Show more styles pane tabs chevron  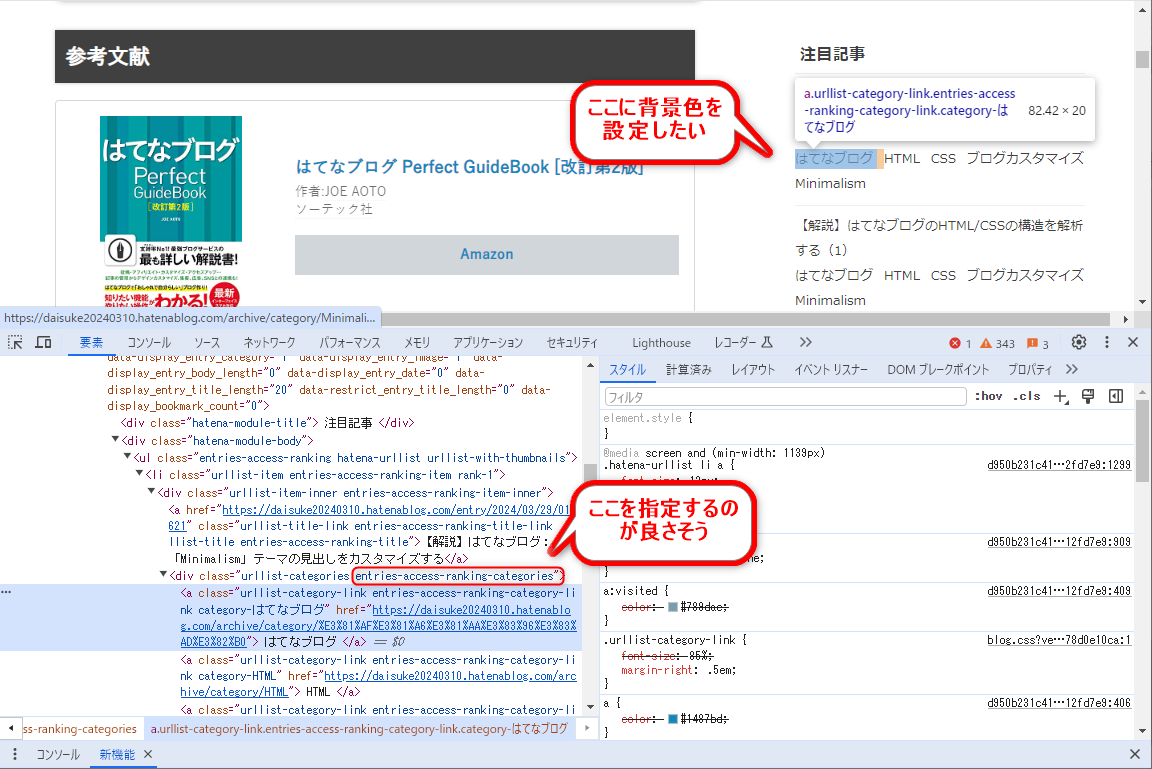point(1072,369)
